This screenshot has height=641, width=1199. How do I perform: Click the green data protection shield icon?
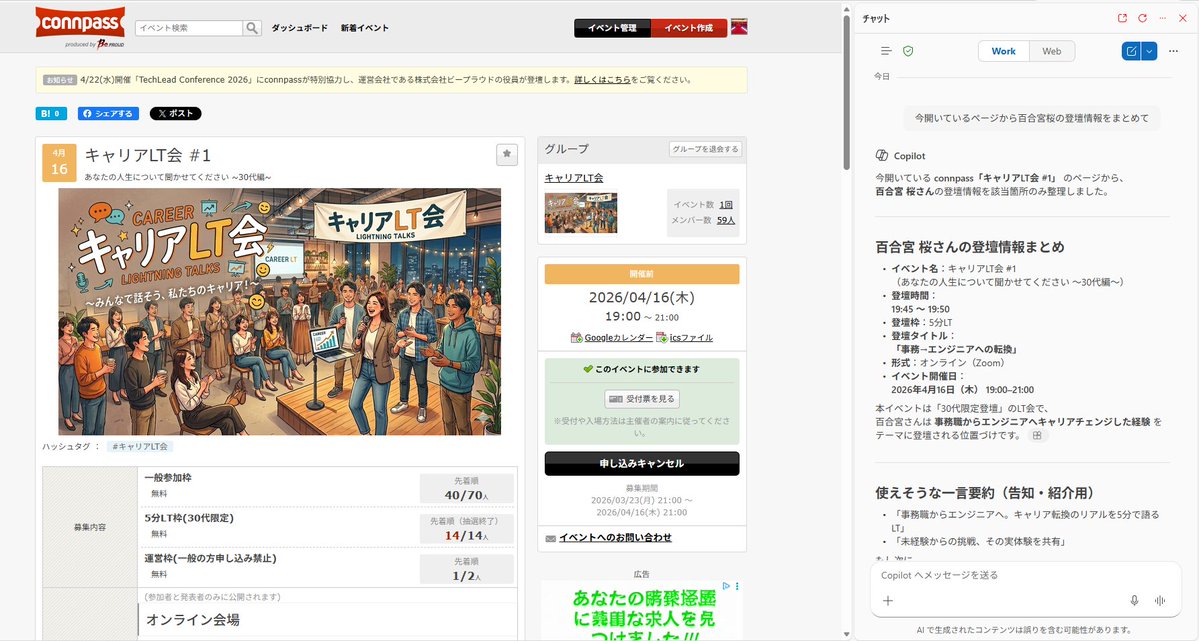[x=908, y=50]
